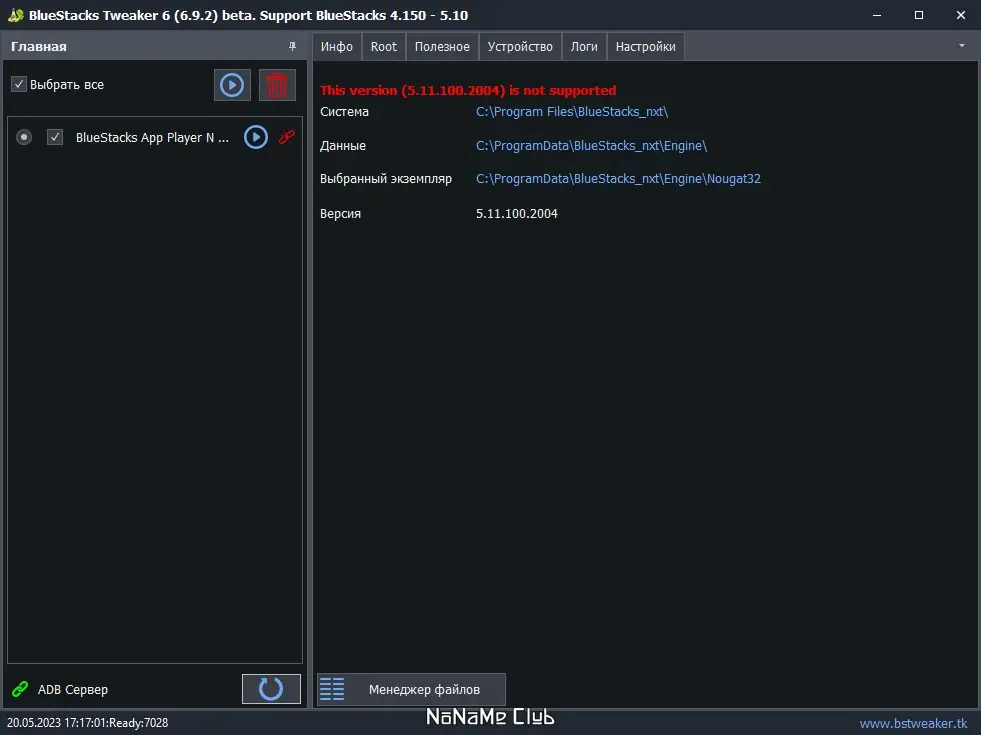Screen dimensions: 981x735
Task: Click the green ADB Сервер link icon
Action: tap(20, 689)
